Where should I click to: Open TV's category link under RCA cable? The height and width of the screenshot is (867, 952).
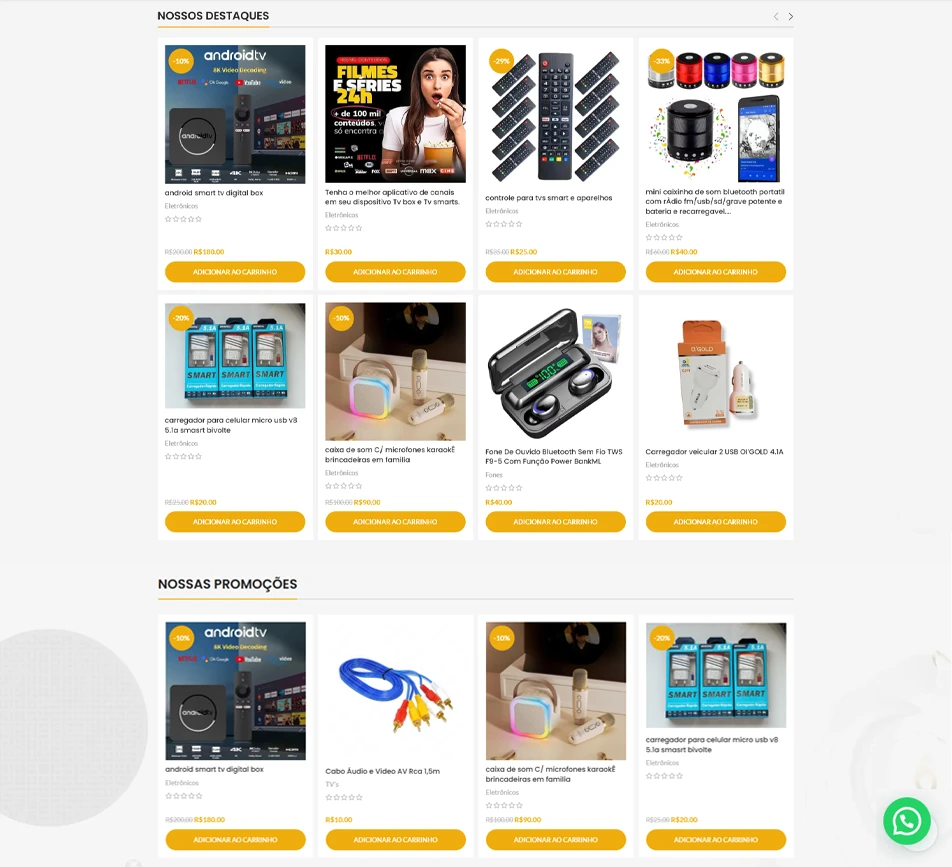point(332,784)
